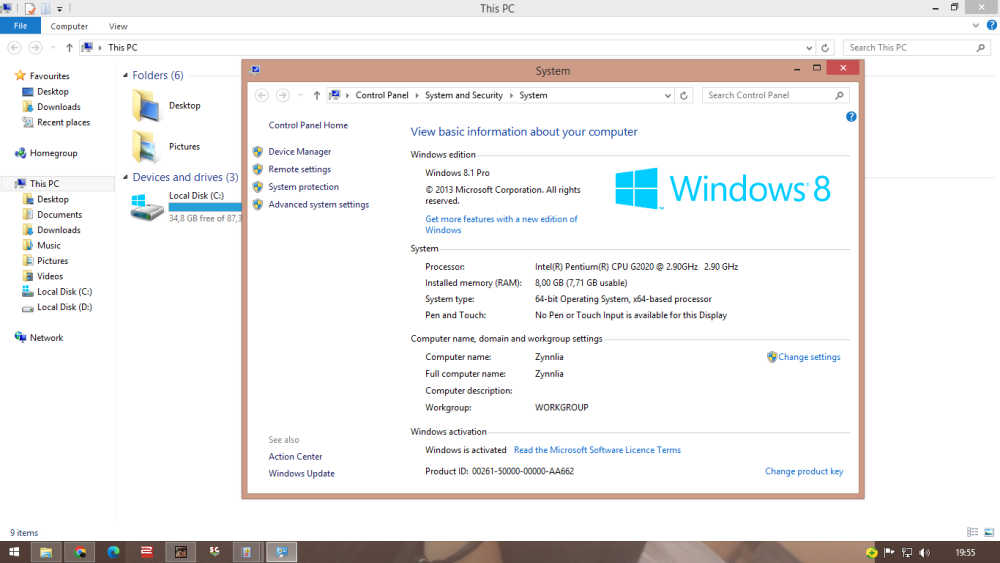This screenshot has width=1000, height=563.
Task: Switch to large icons view in status bar
Action: 989,532
